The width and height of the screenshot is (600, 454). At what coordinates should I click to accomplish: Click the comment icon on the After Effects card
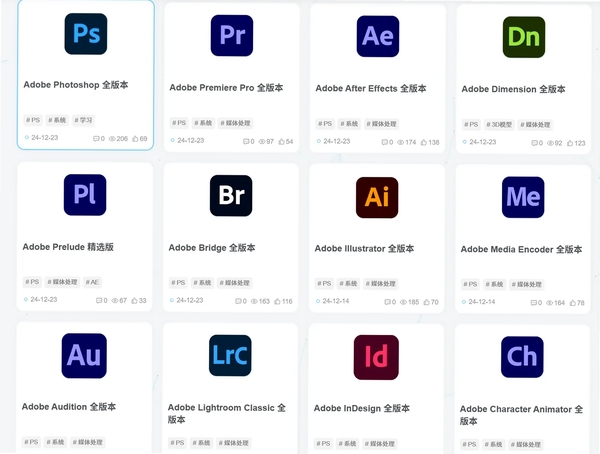pyautogui.click(x=385, y=142)
